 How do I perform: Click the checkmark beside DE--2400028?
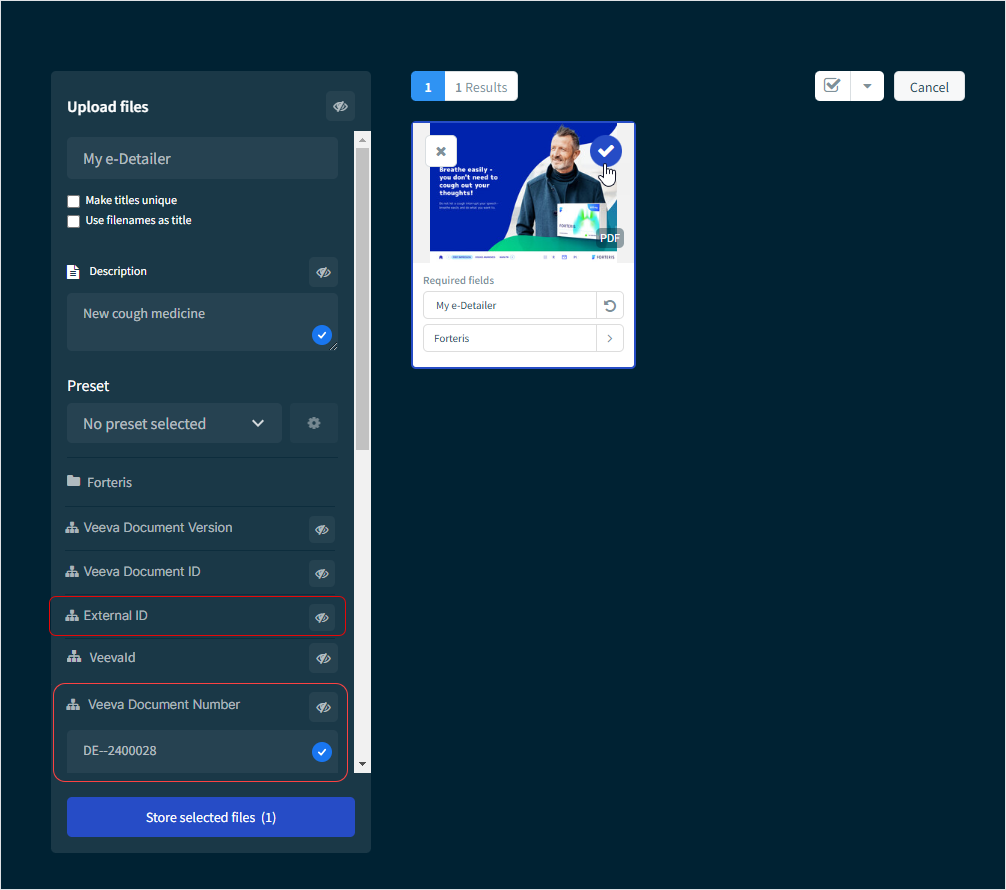[x=322, y=751]
